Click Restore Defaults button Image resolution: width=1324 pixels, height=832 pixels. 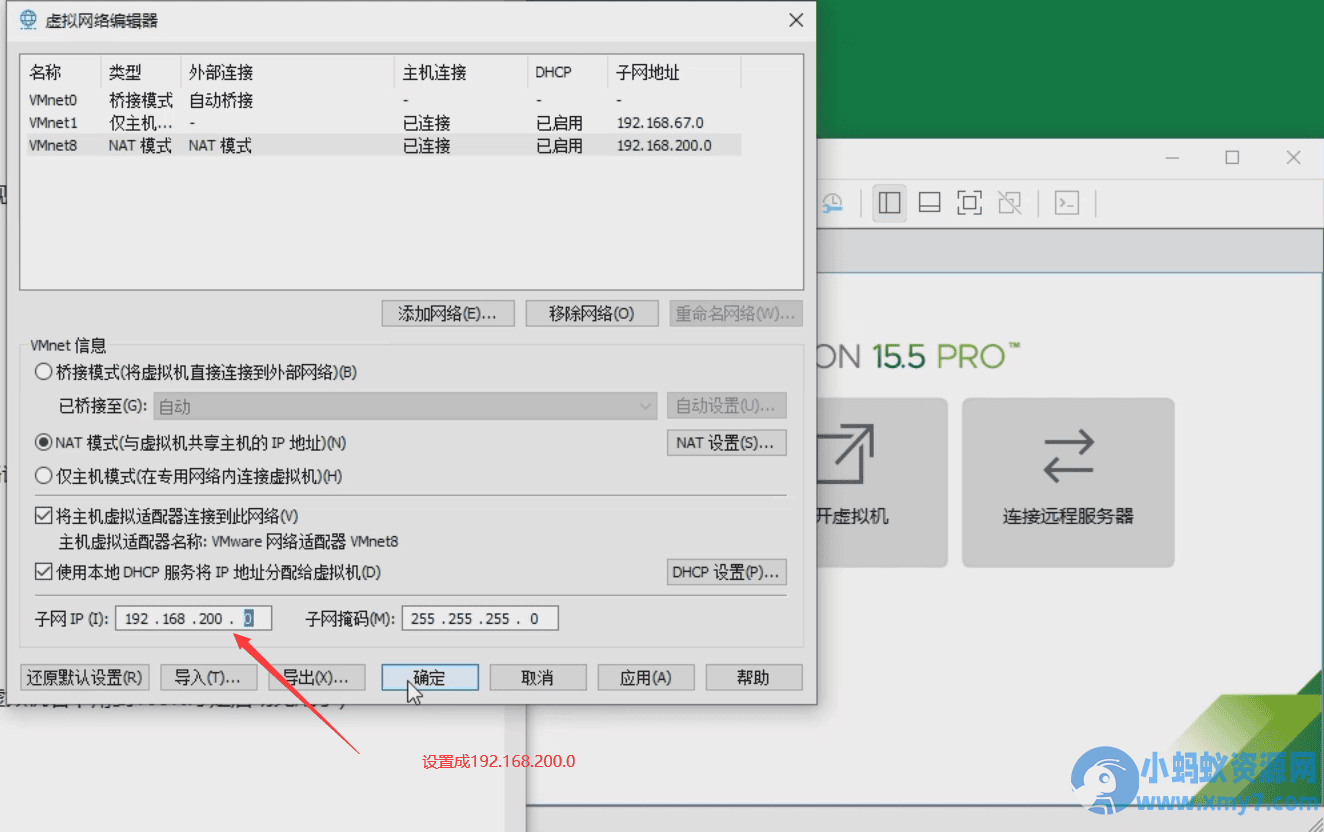point(85,677)
